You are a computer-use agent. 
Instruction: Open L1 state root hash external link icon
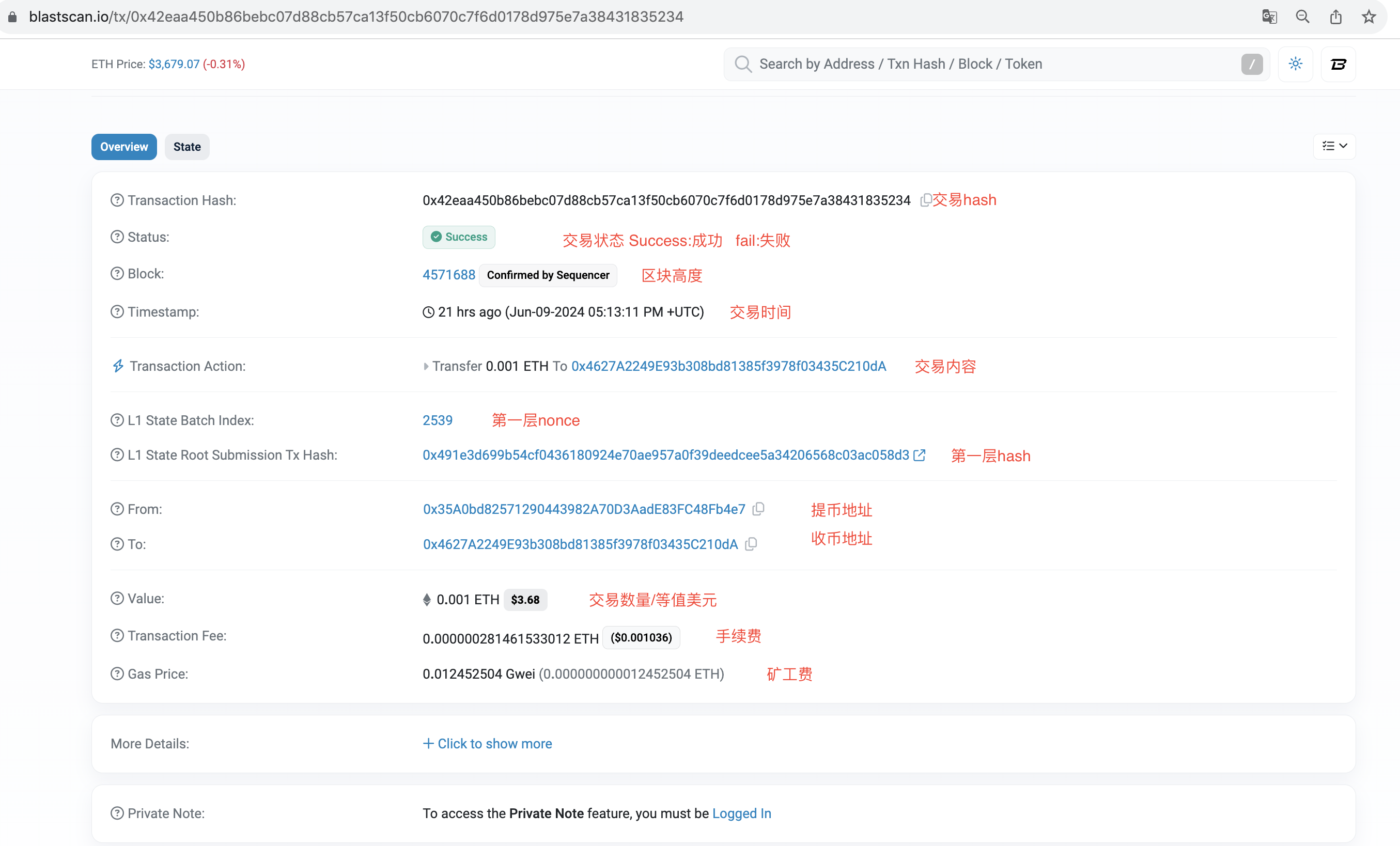click(920, 455)
